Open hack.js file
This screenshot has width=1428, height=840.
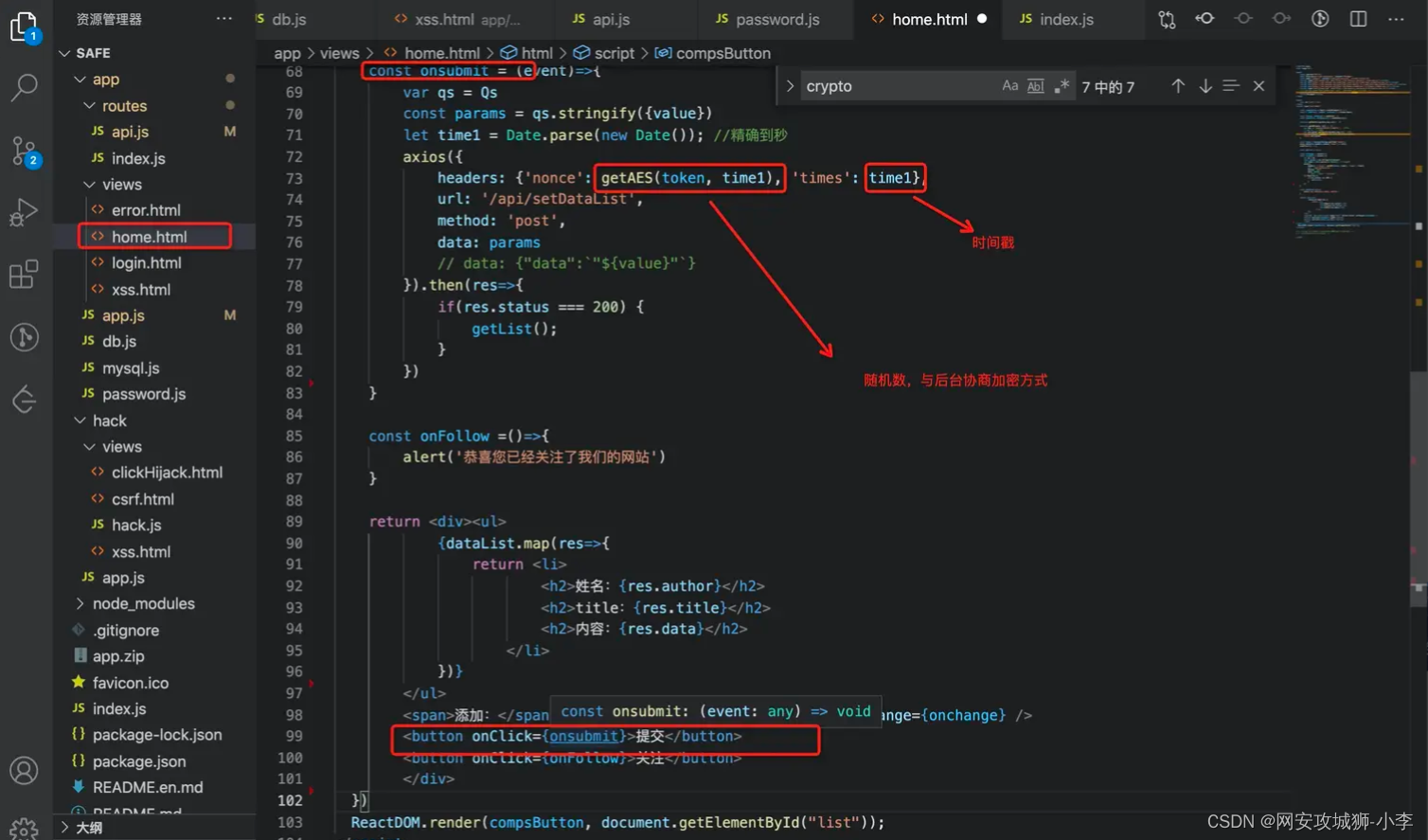pyautogui.click(x=136, y=525)
